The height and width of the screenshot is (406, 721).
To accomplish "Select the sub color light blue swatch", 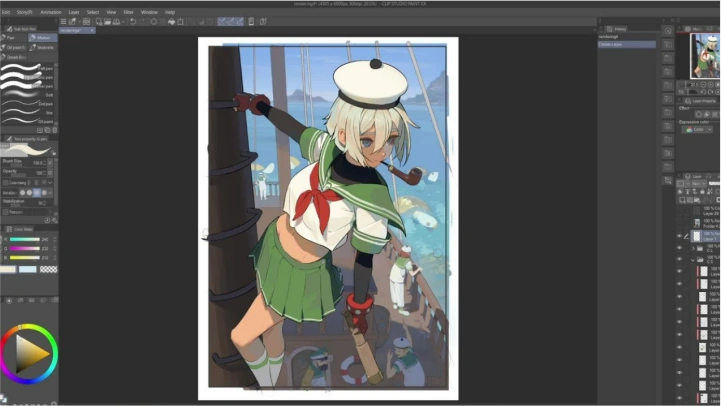I will [x=28, y=269].
